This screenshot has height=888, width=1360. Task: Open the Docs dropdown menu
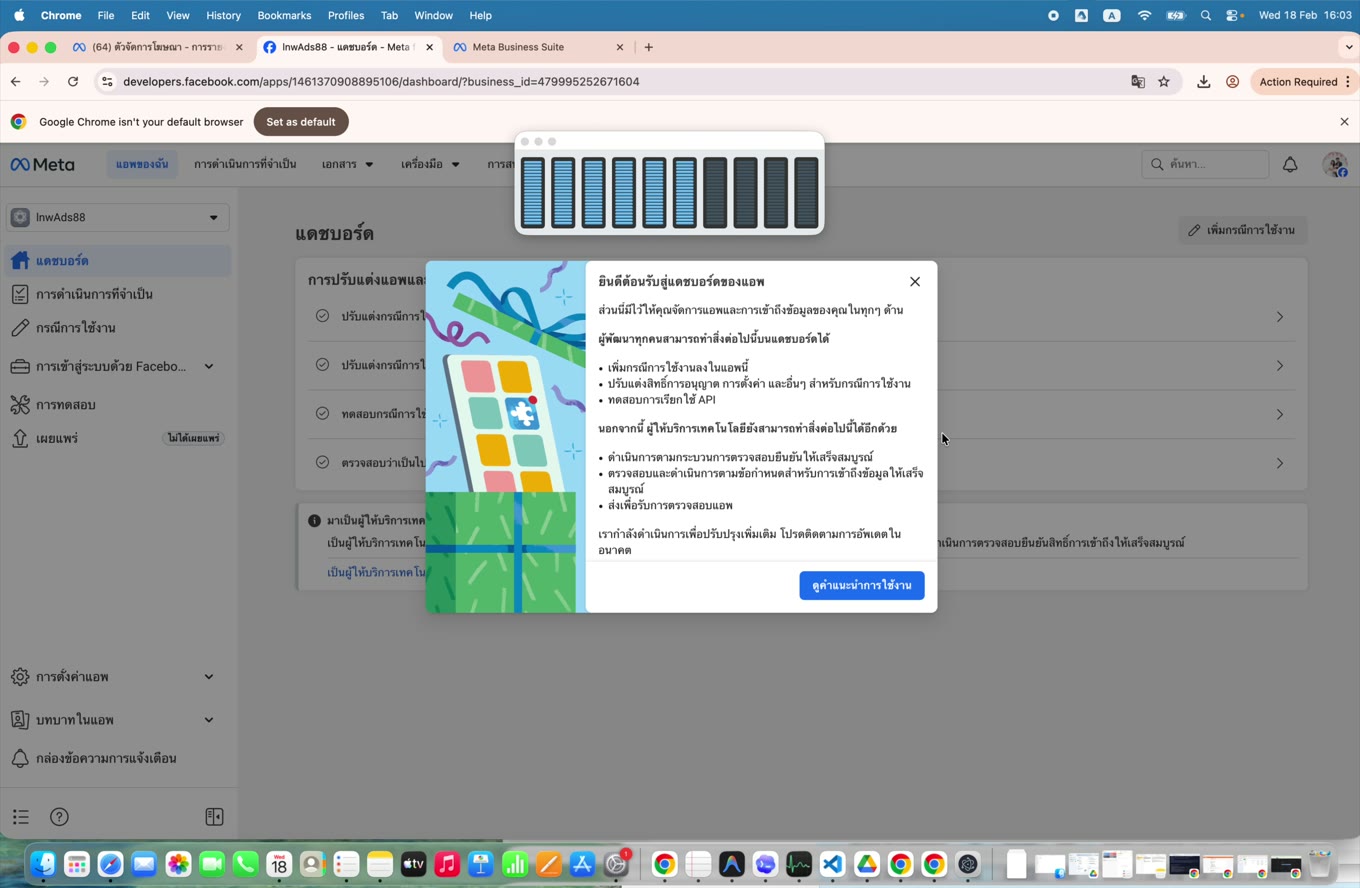[347, 164]
